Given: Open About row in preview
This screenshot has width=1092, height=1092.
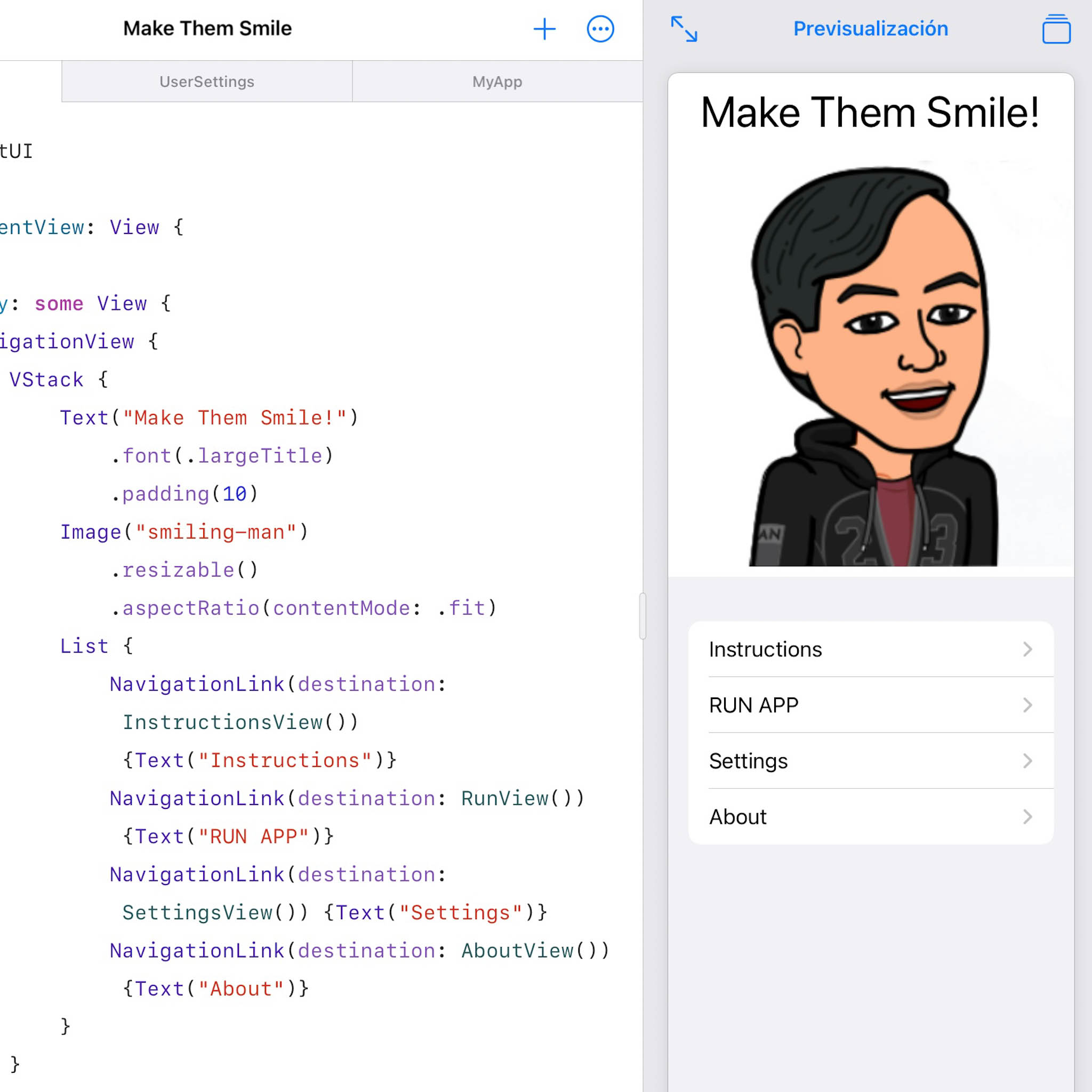Looking at the screenshot, I should coord(870,817).
